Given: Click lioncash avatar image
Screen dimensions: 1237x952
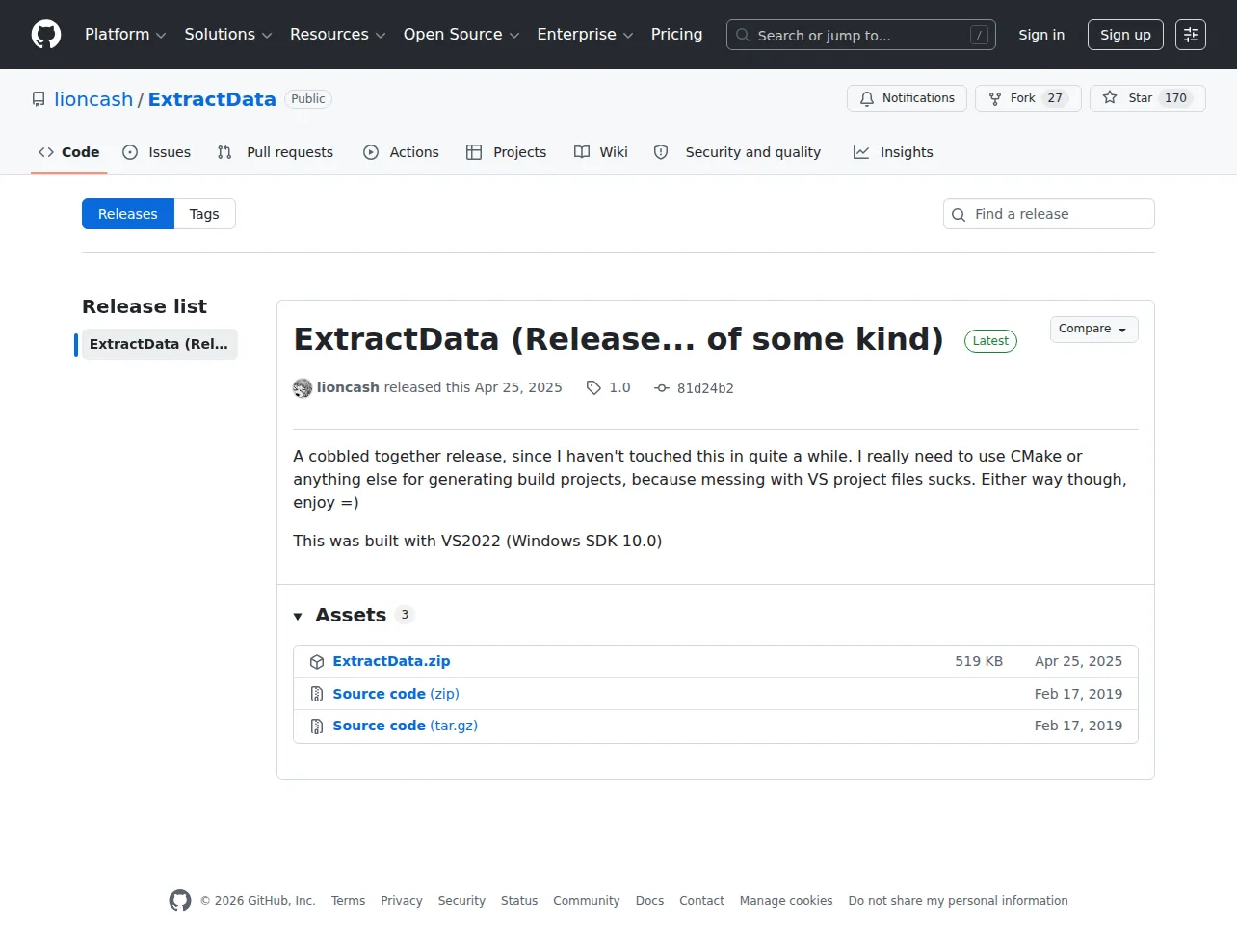Looking at the screenshot, I should click(x=303, y=388).
